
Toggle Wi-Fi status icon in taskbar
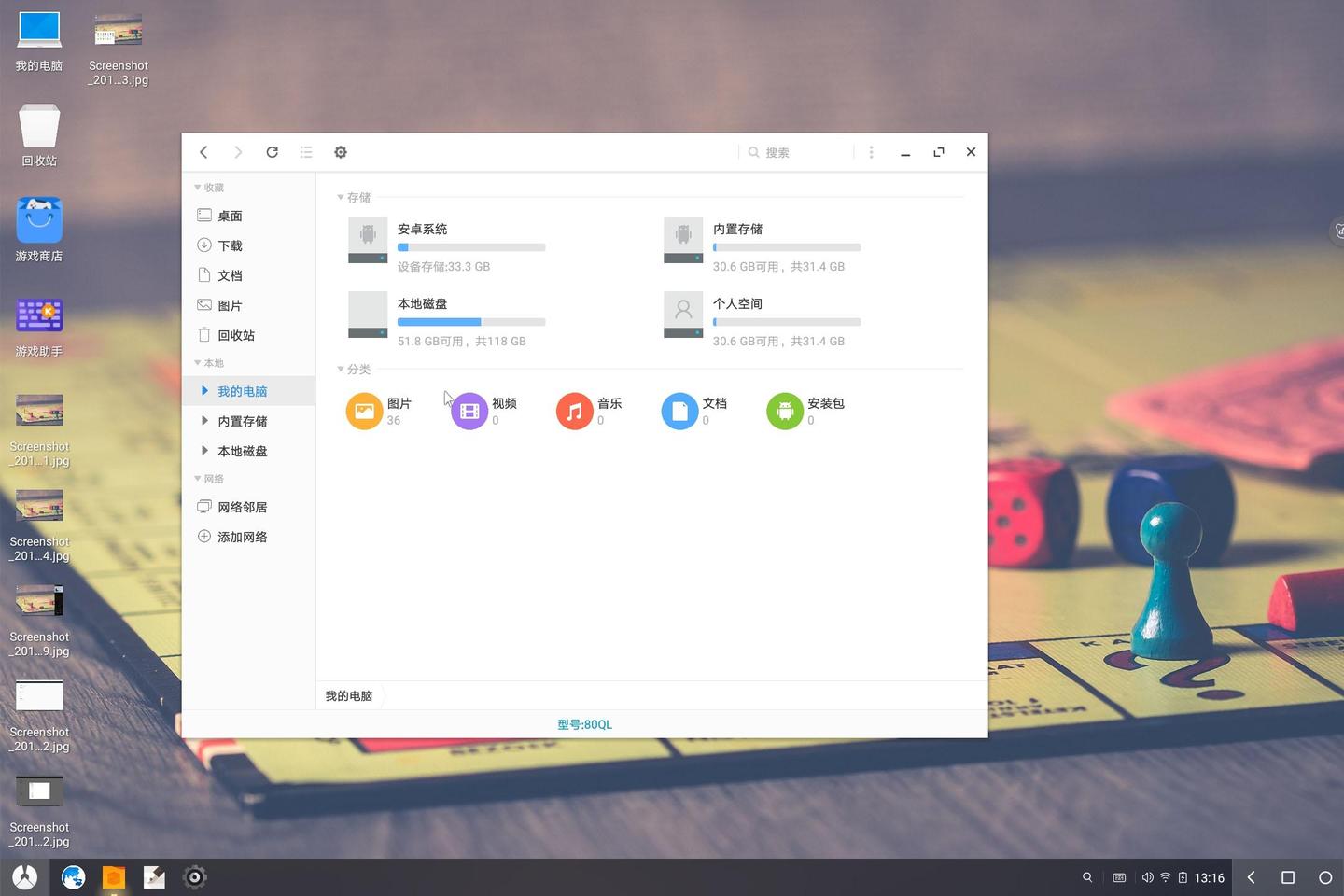tap(1164, 877)
